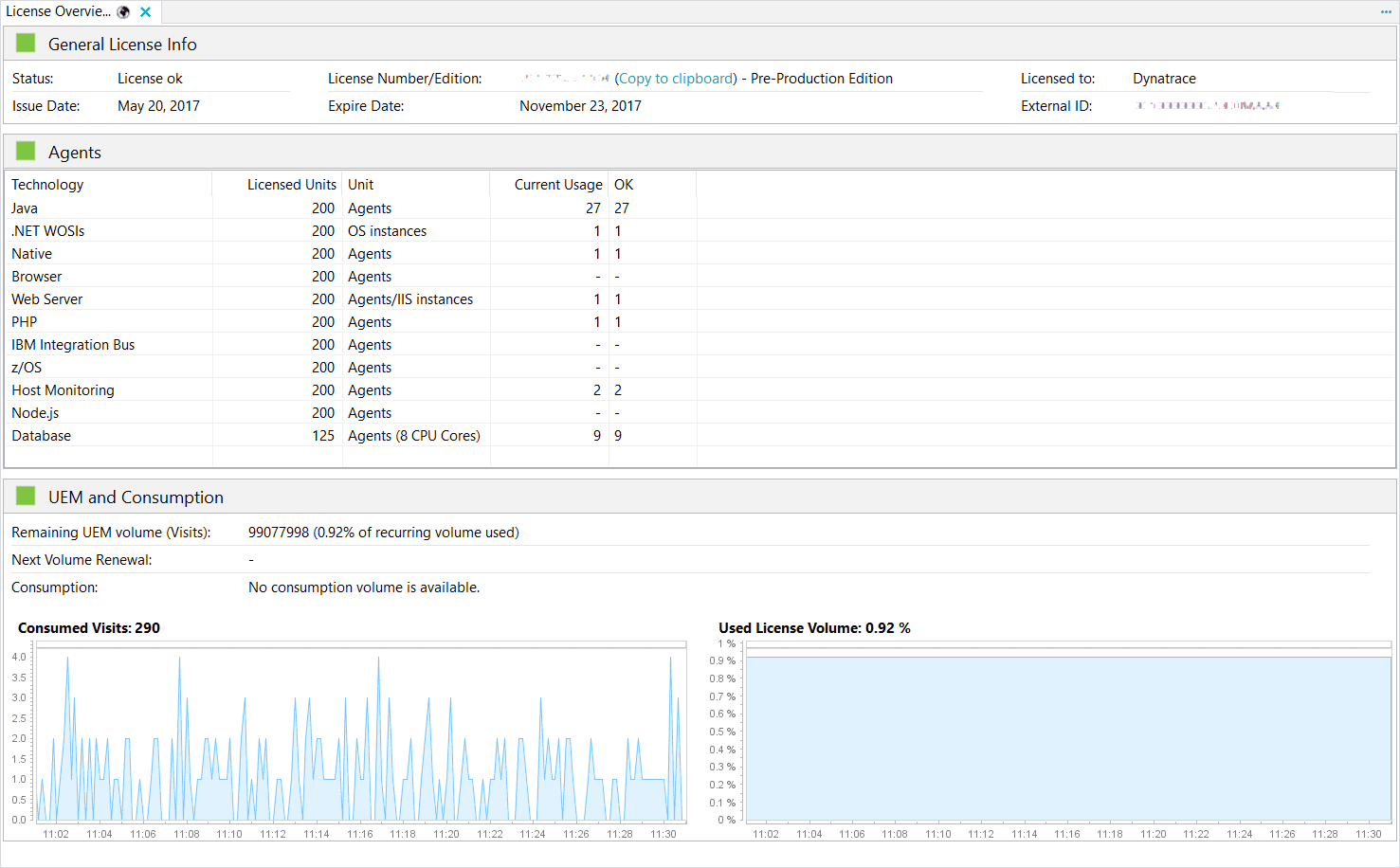Select the Browser technology row
Image resolution: width=1400 pixels, height=868 pixels.
coord(700,277)
